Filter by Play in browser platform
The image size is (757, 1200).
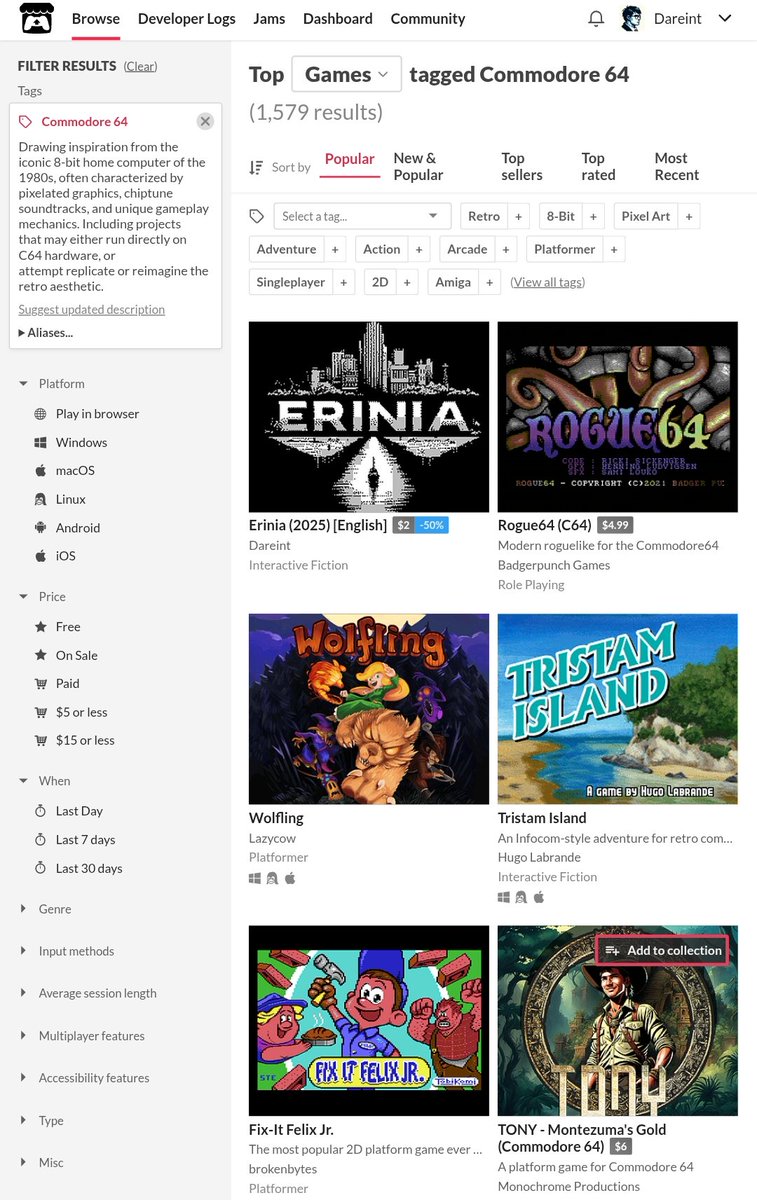86,414
